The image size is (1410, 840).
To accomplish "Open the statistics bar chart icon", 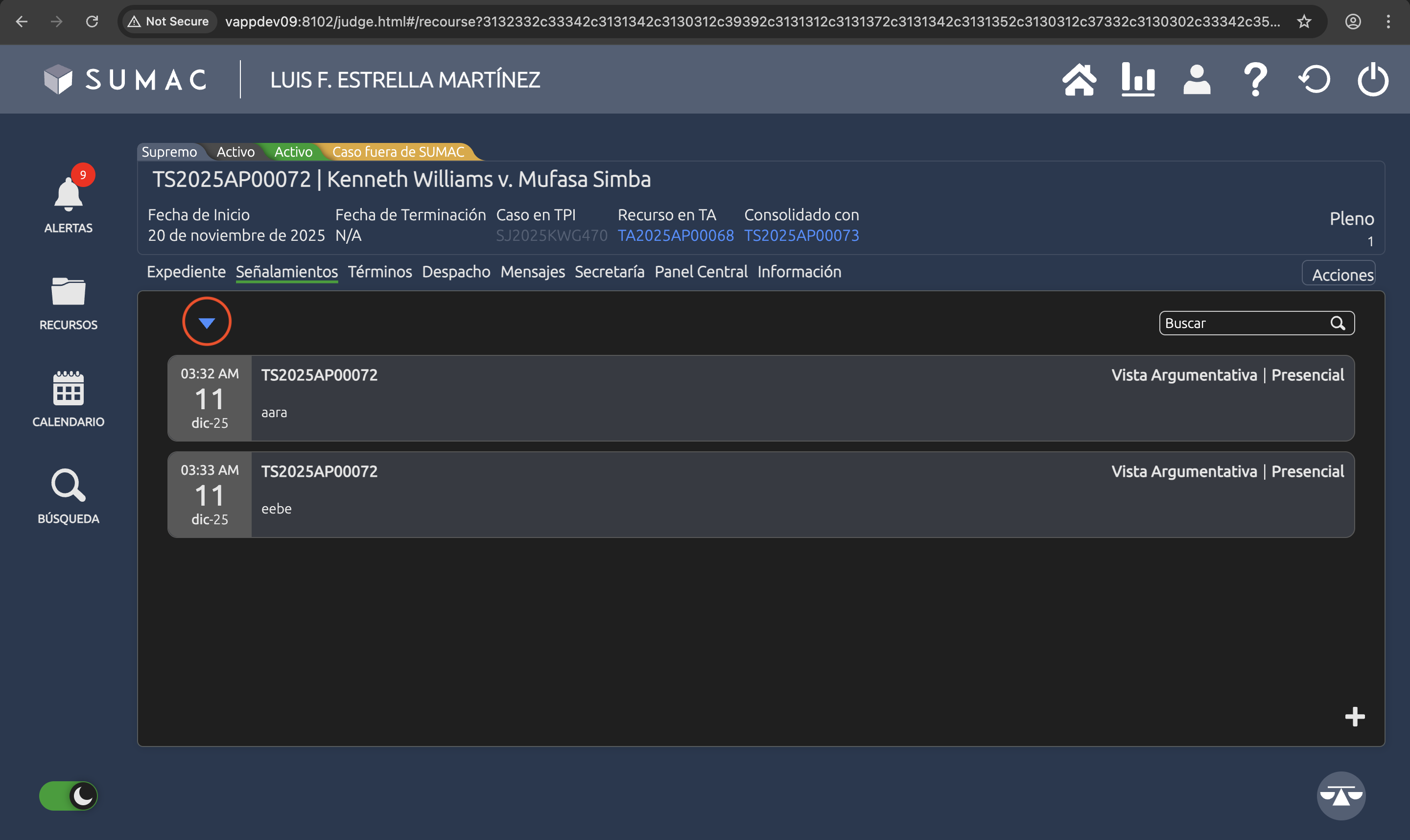I will (1138, 80).
